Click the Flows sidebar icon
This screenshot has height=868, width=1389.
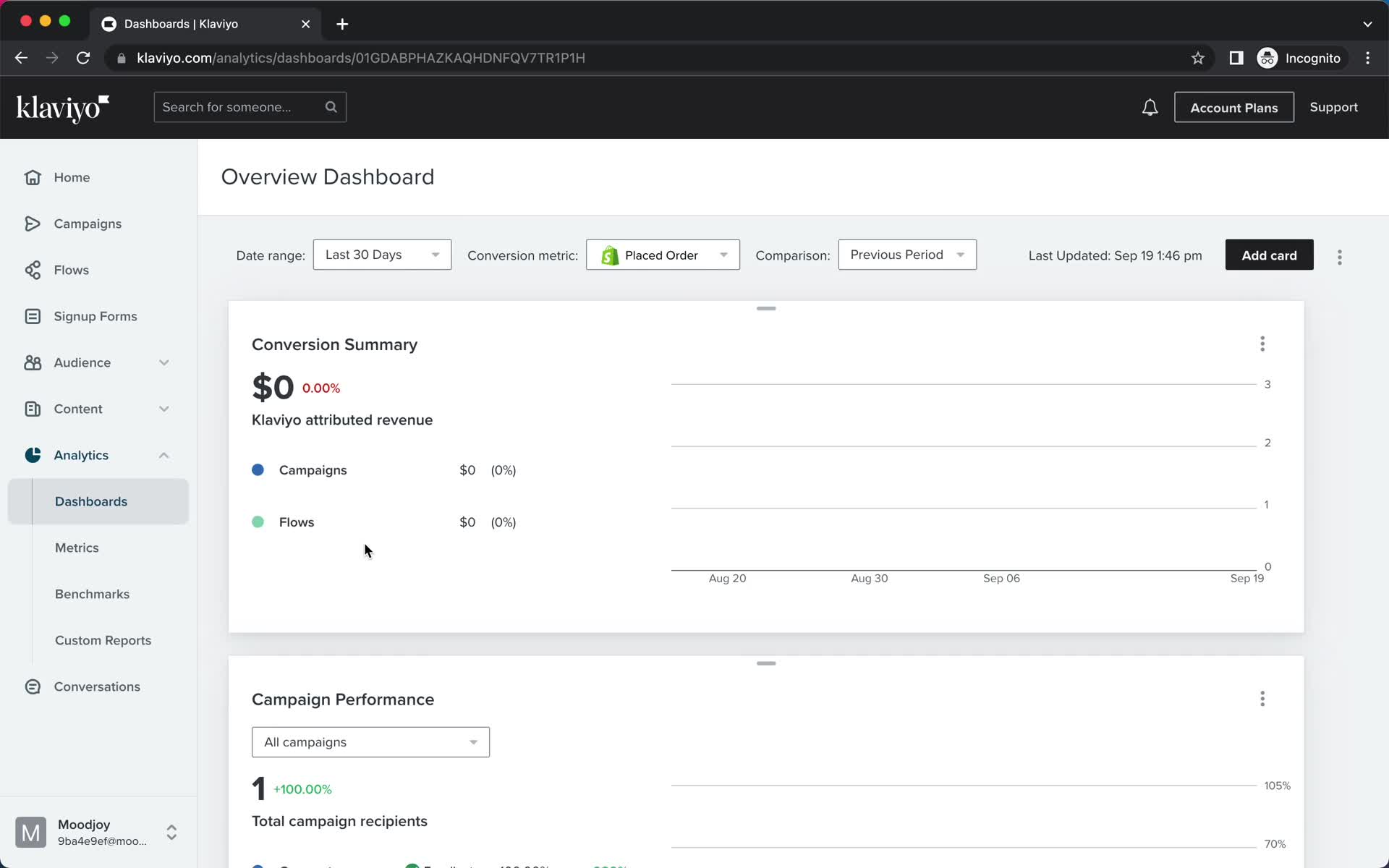tap(33, 270)
